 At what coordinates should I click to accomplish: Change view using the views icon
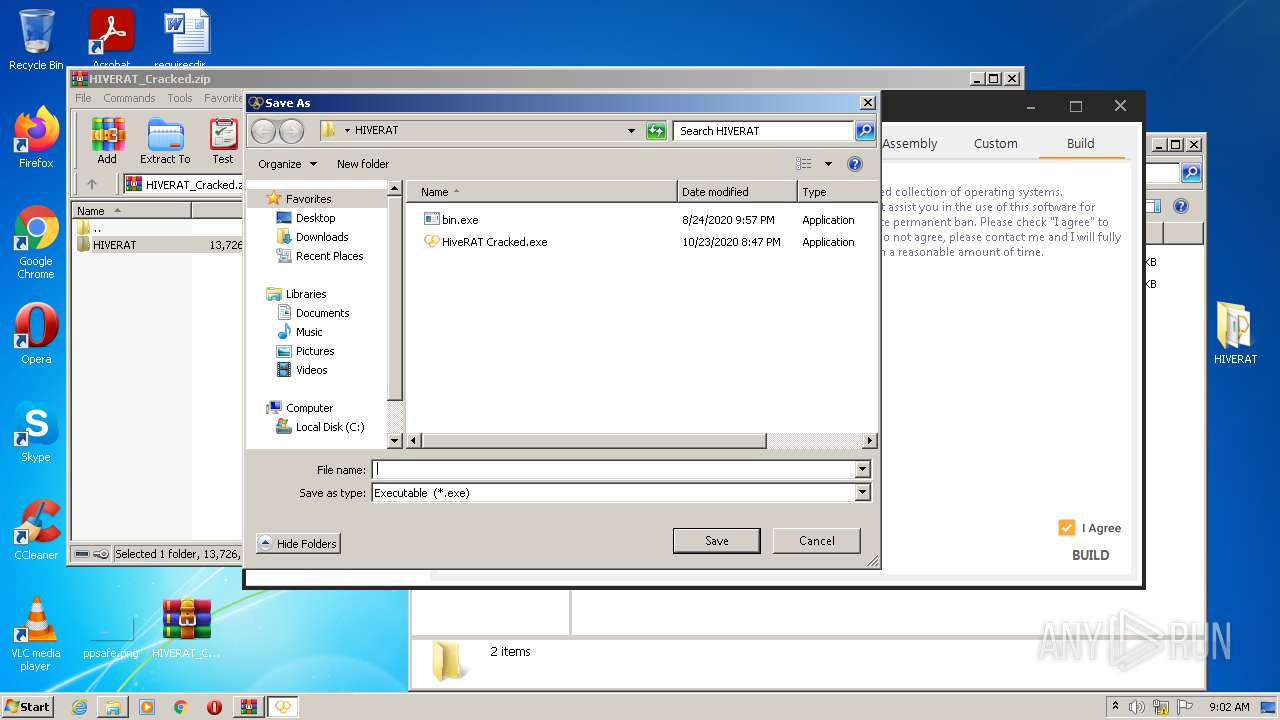click(804, 164)
